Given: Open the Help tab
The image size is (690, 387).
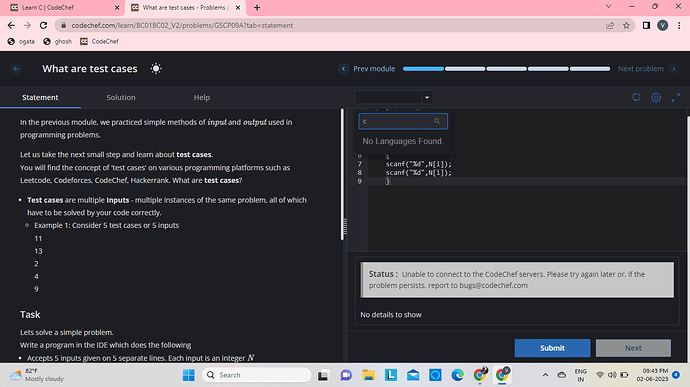Looking at the screenshot, I should (202, 97).
